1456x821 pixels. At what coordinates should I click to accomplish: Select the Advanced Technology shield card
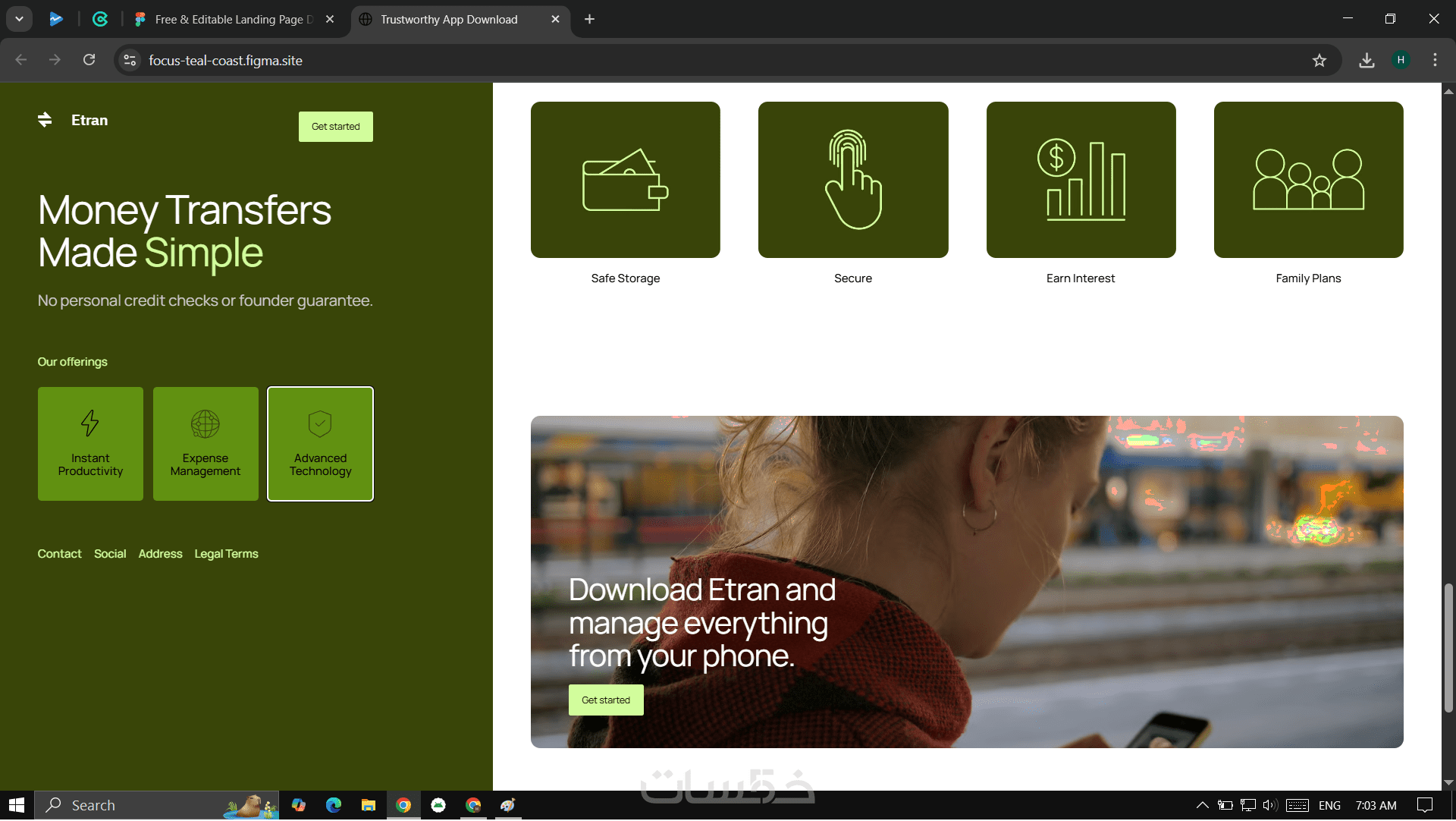[x=320, y=444]
